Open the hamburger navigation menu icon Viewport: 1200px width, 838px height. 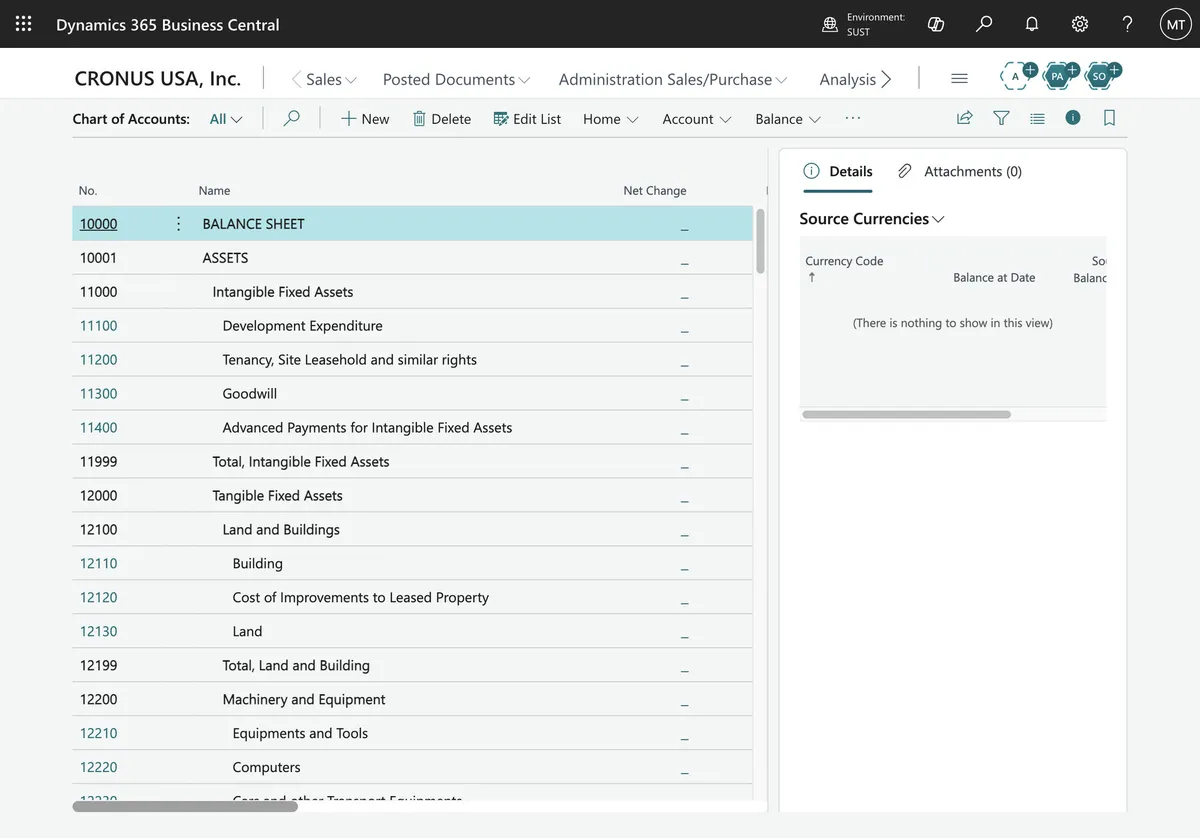(x=959, y=78)
